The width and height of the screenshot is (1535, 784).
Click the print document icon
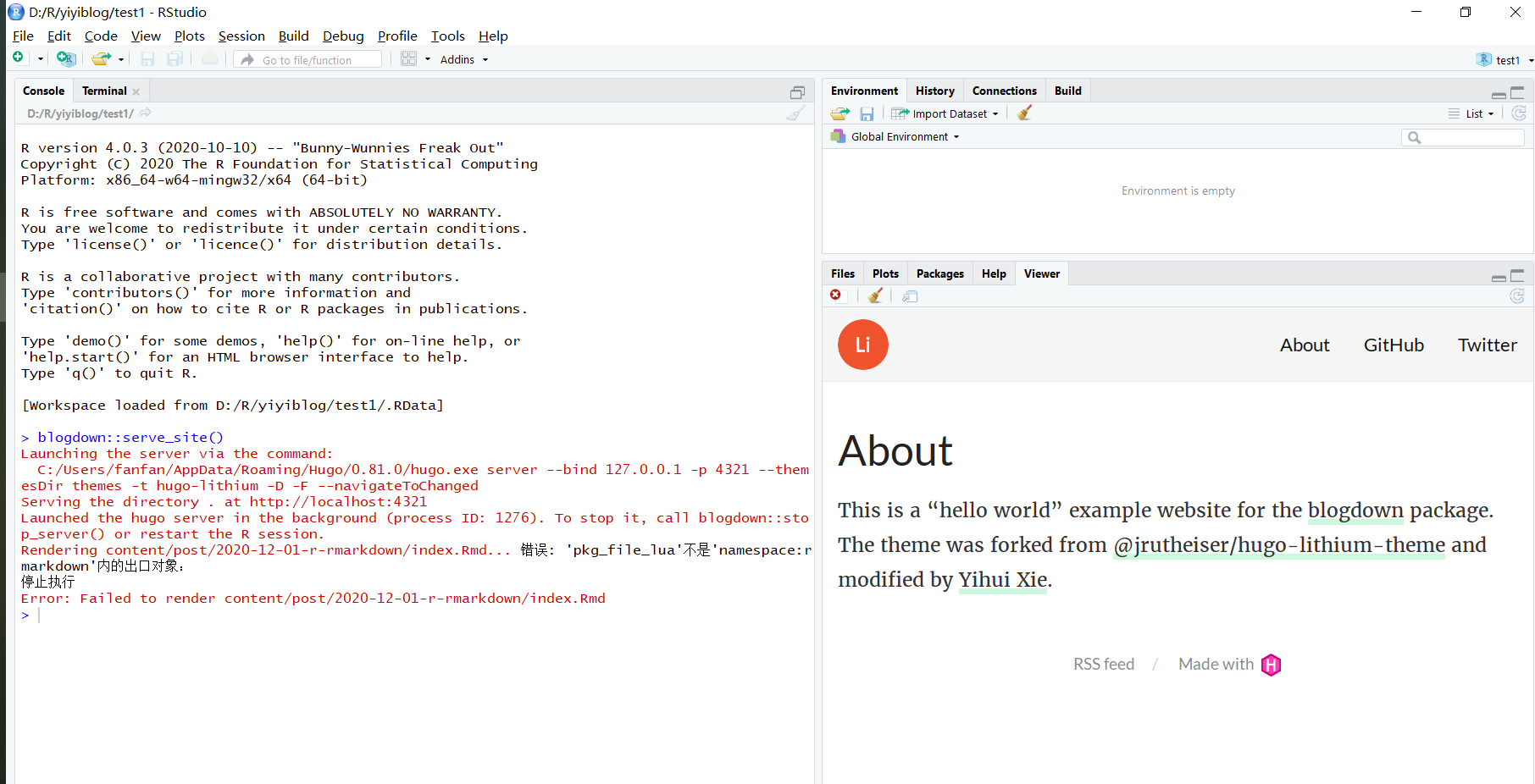tap(210, 59)
